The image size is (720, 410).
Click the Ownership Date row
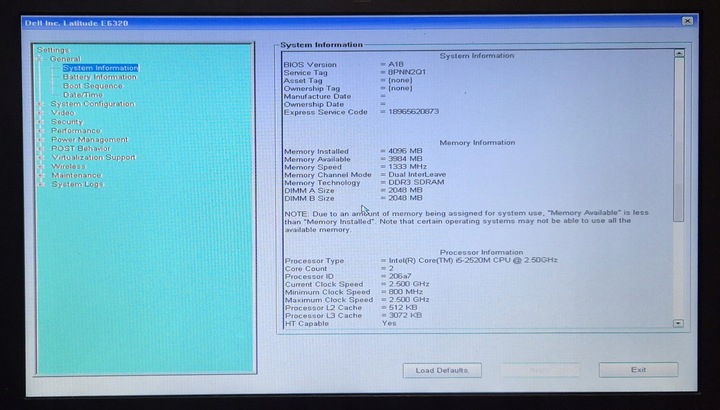tap(335, 104)
